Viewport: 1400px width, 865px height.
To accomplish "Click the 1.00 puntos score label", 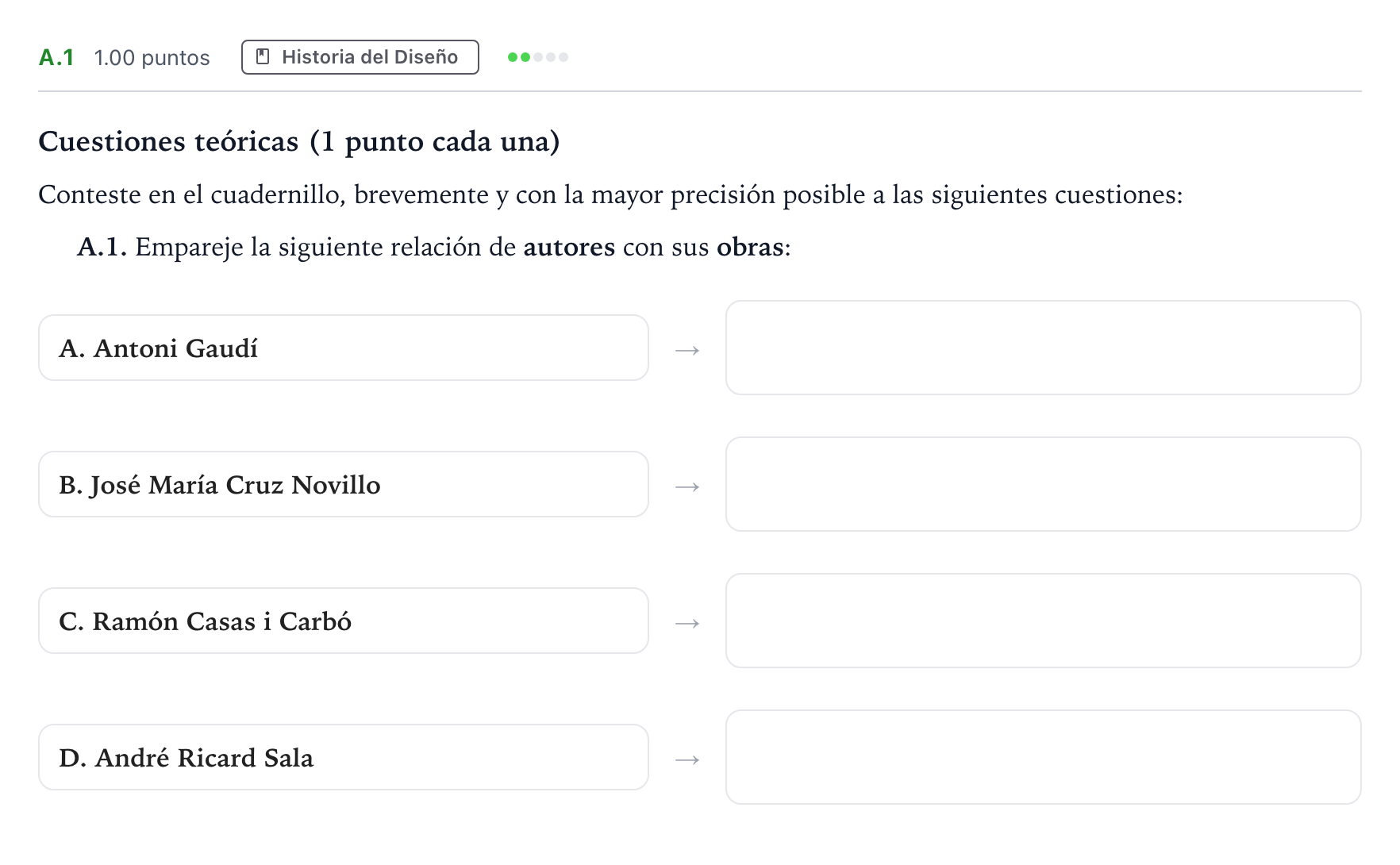I will click(x=152, y=58).
